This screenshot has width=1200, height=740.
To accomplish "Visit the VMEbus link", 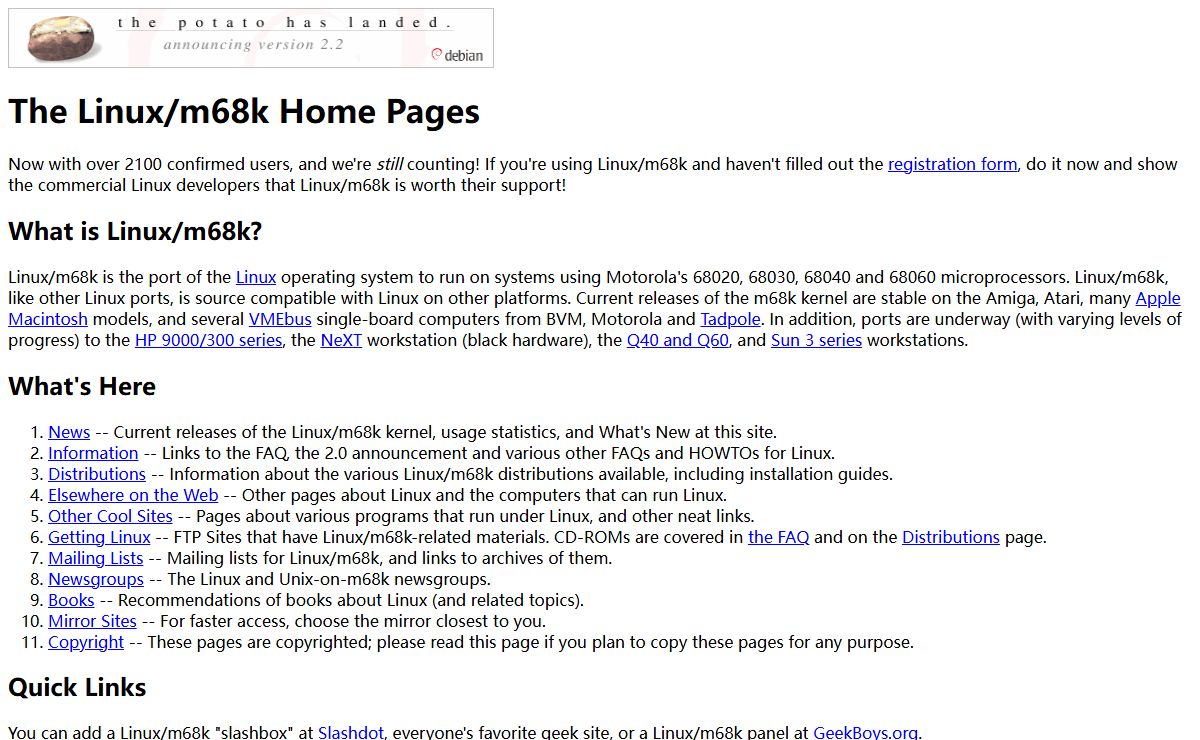I will pos(280,319).
